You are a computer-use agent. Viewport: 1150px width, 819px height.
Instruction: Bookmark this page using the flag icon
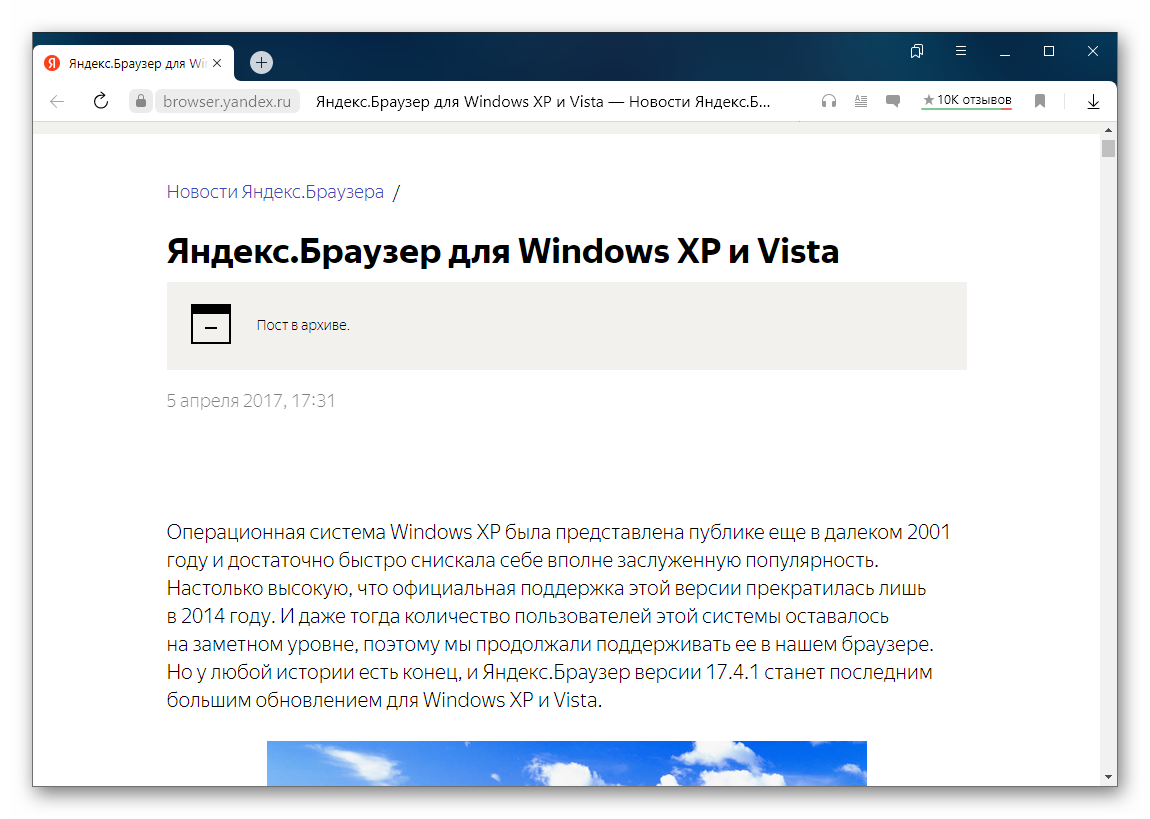coord(1040,101)
